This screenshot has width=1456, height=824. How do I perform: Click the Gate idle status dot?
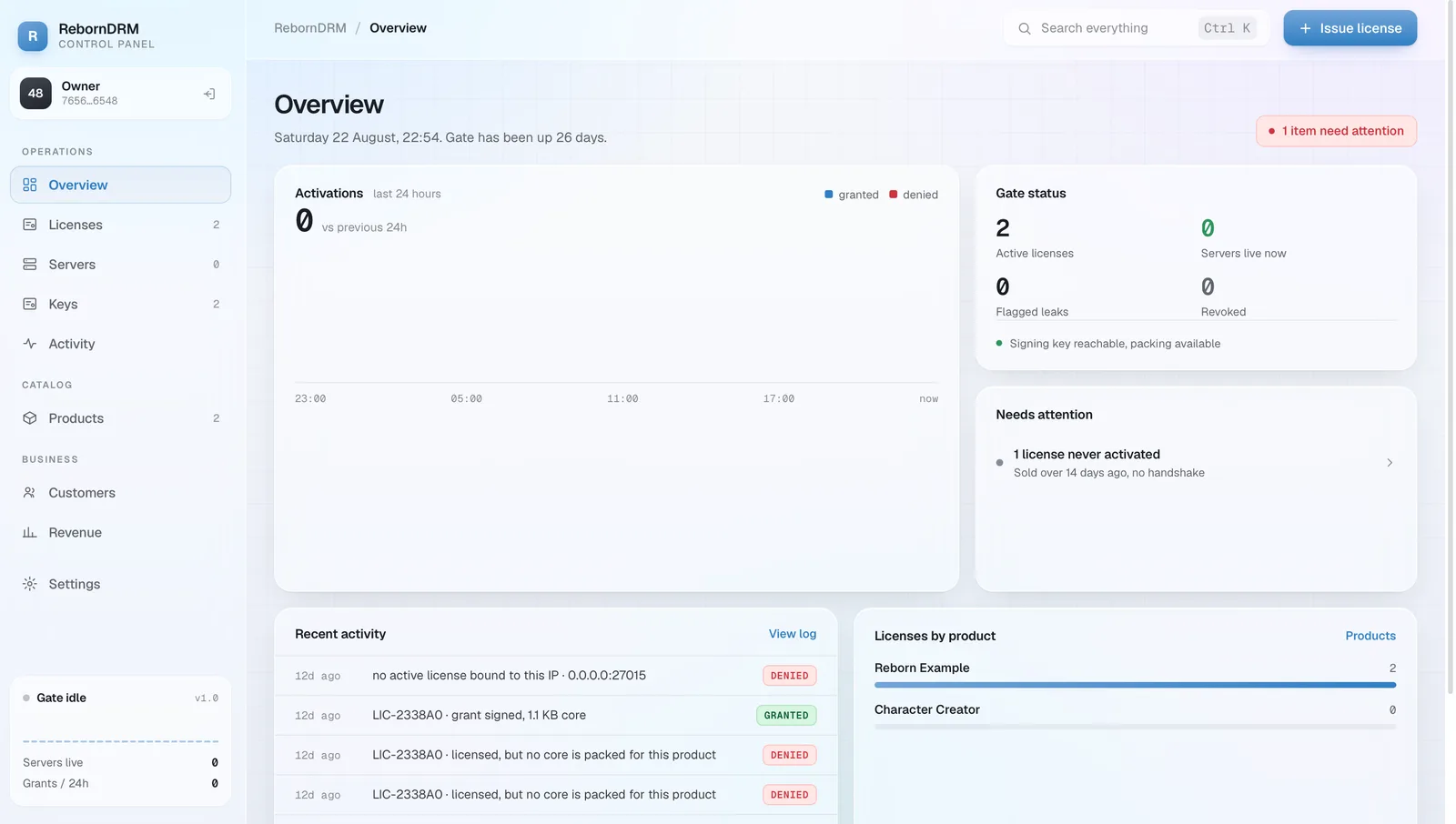tap(26, 698)
